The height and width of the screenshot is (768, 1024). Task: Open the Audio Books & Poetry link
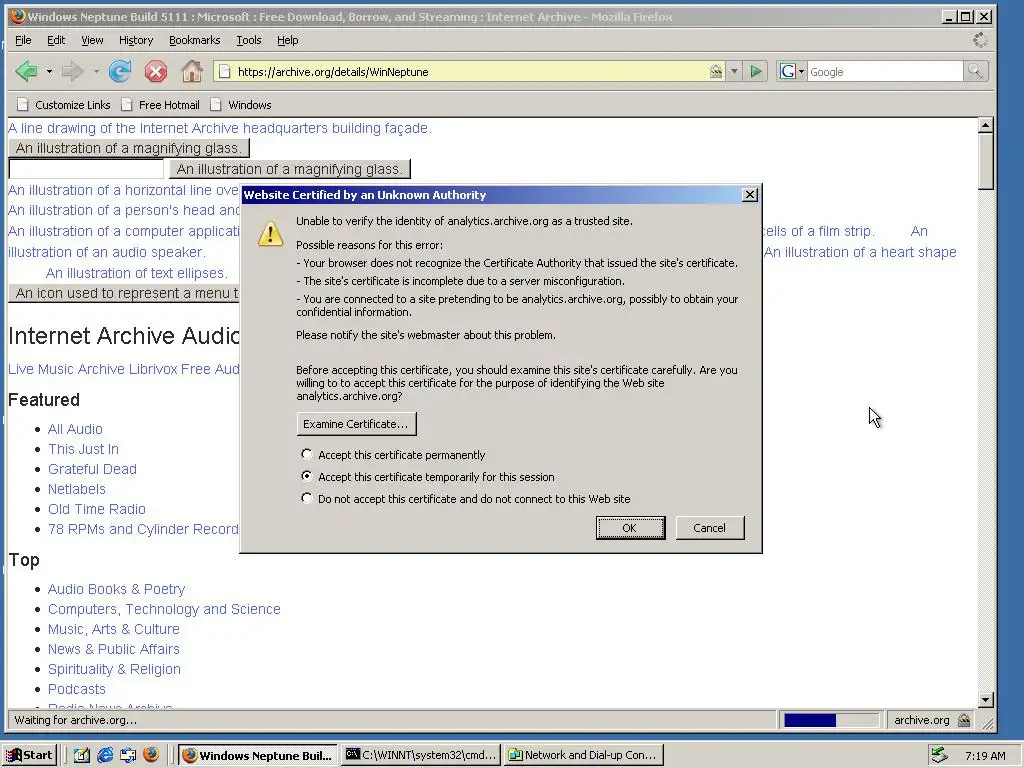coord(116,589)
